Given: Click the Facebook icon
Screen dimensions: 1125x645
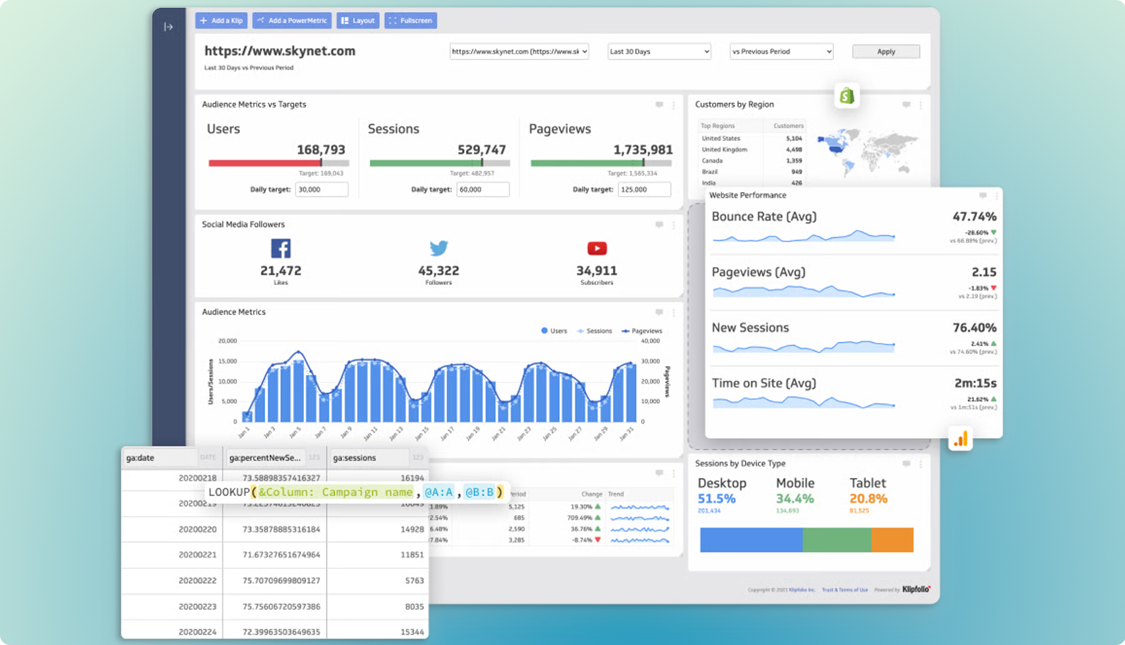Looking at the screenshot, I should click(281, 248).
